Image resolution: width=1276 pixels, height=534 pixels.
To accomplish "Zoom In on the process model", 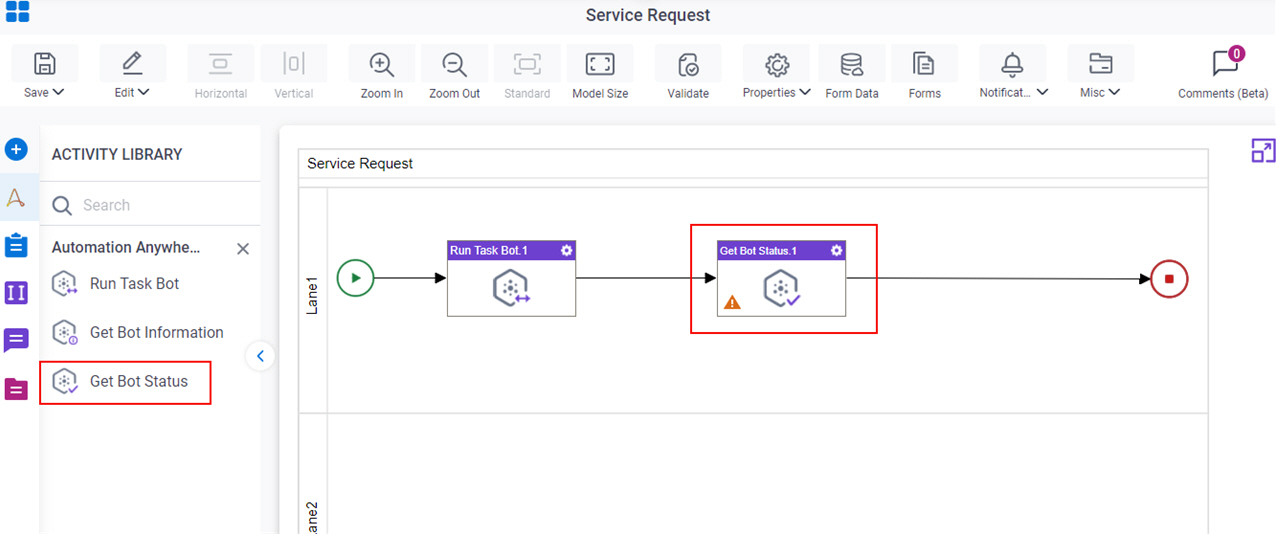I will tap(381, 64).
